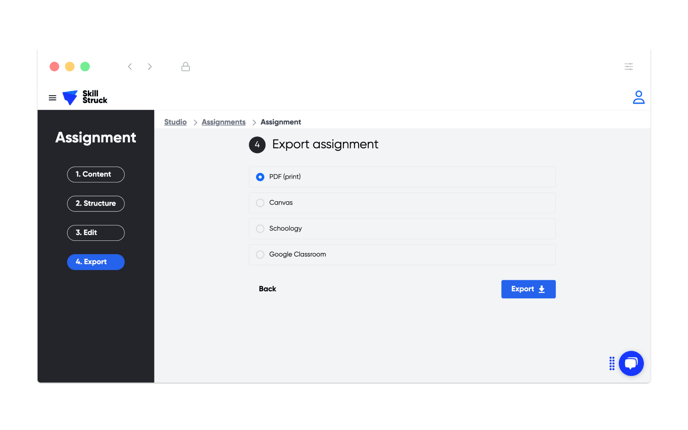Open the chat bubble widget

click(631, 363)
